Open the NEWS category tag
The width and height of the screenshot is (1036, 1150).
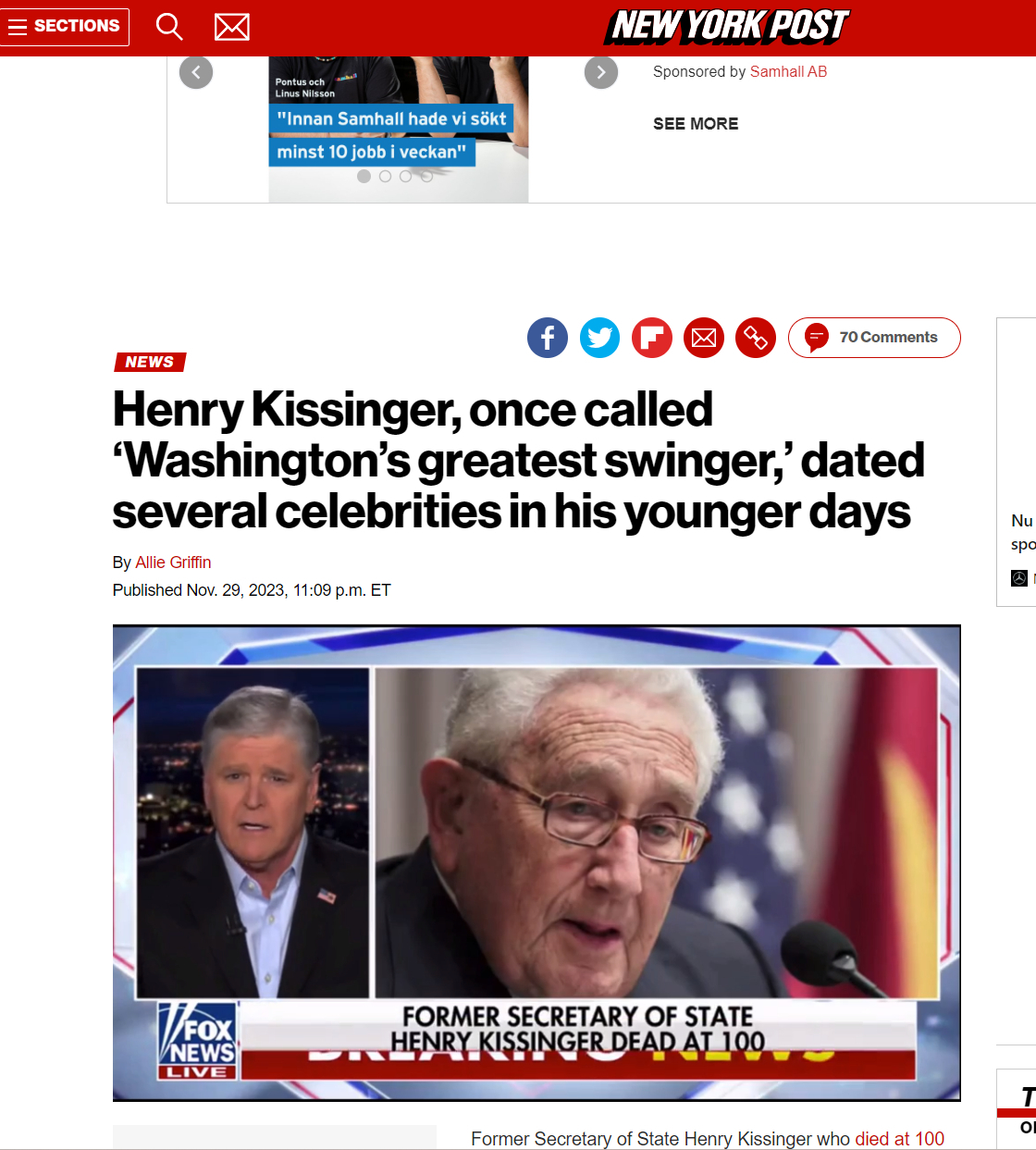150,363
